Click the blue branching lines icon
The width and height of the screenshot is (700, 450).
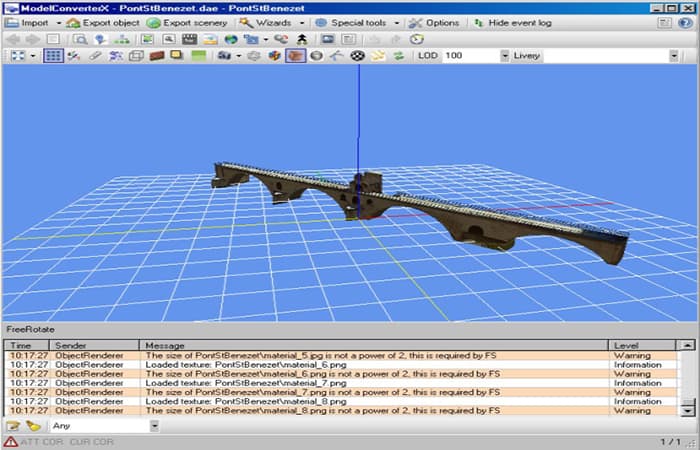coord(337,56)
